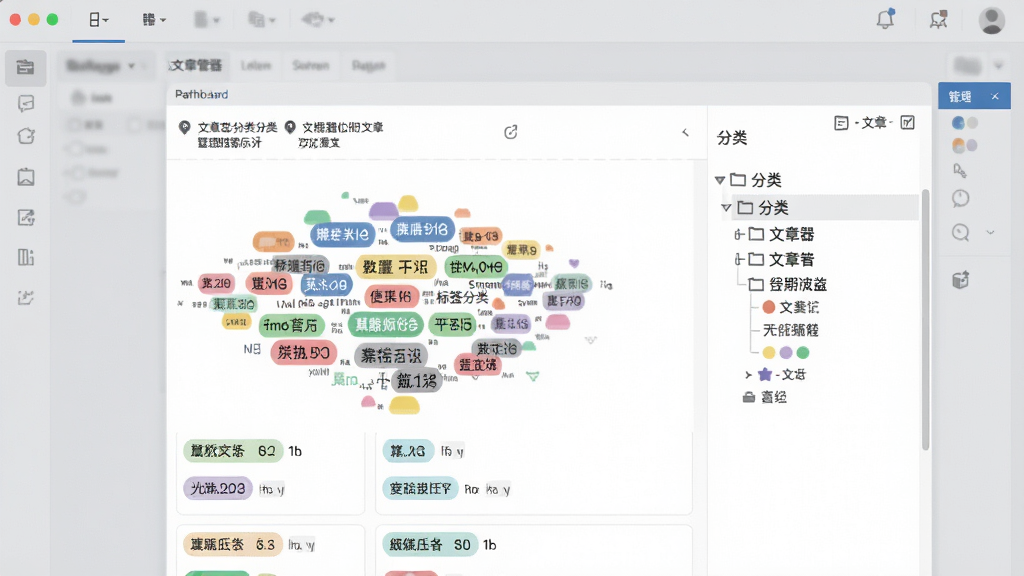Select the top-level 分类 root folder
The height and width of the screenshot is (576, 1024).
756,180
